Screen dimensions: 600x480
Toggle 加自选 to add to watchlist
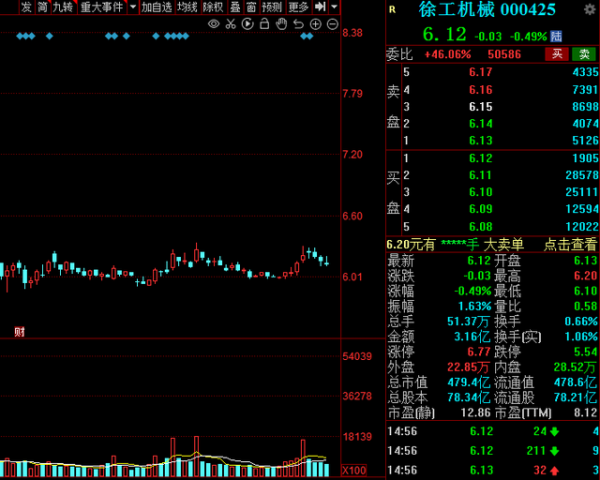156,7
